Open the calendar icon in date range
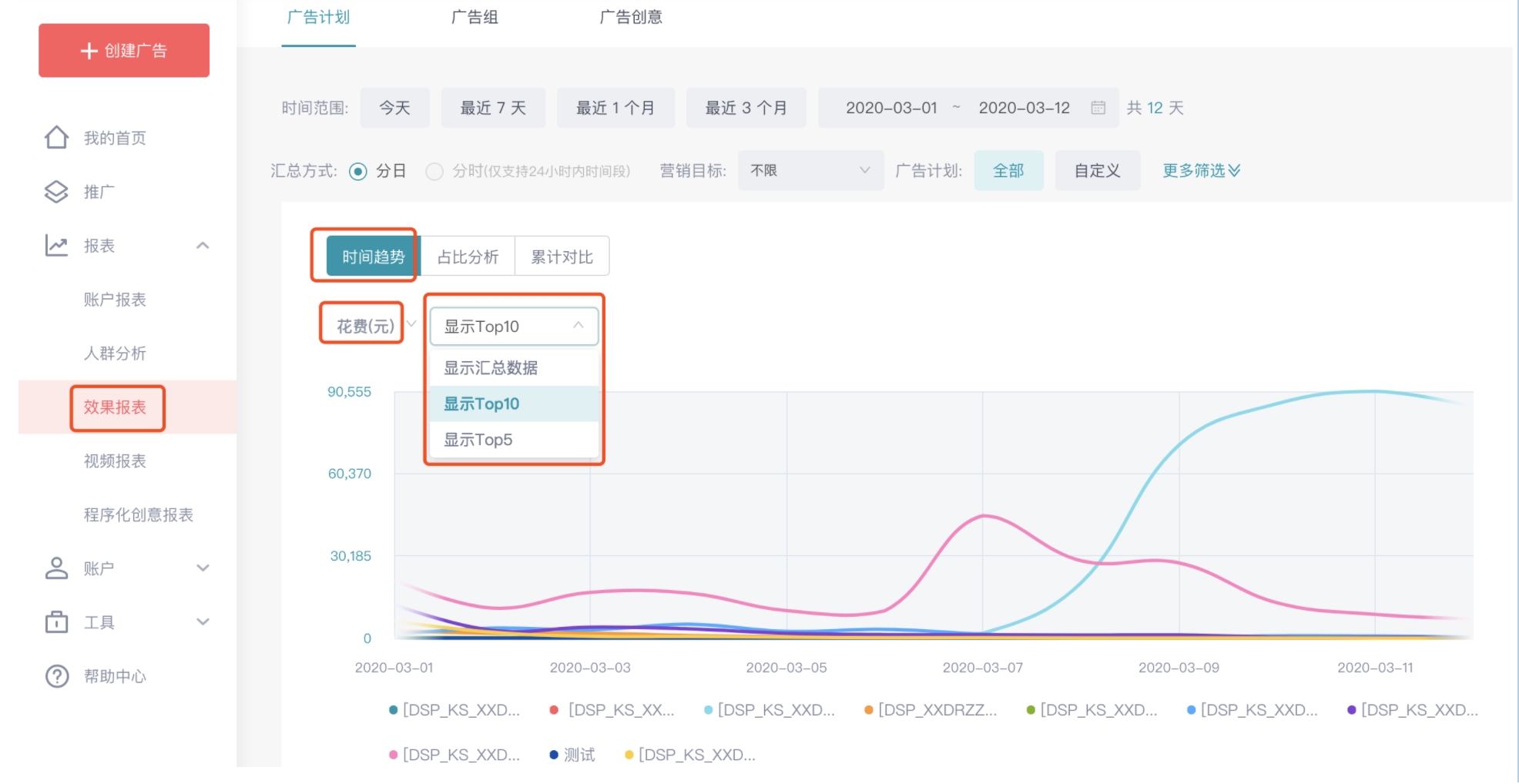1519x784 pixels. 1098,108
